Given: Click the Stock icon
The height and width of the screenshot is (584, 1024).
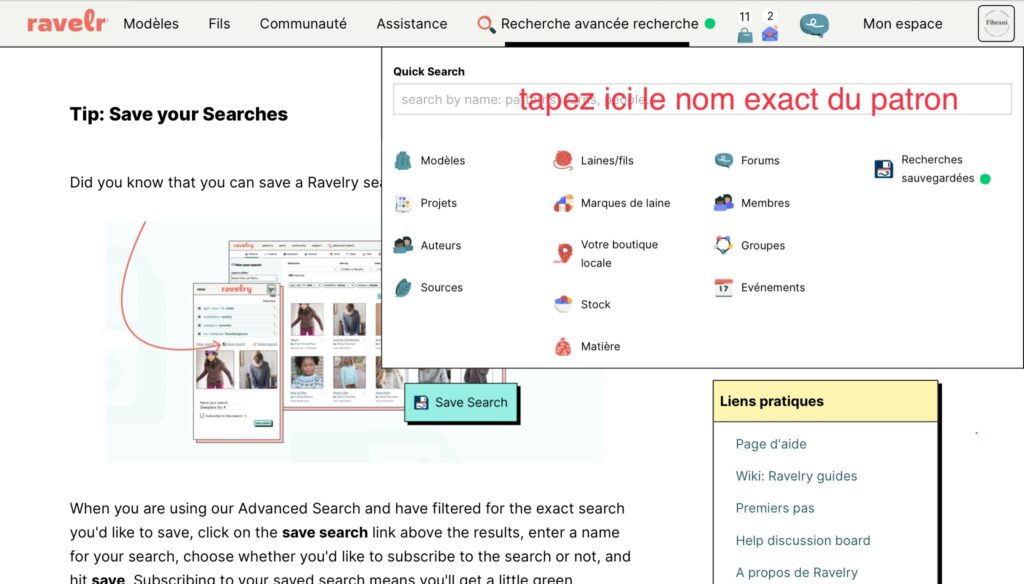Looking at the screenshot, I should (x=563, y=304).
